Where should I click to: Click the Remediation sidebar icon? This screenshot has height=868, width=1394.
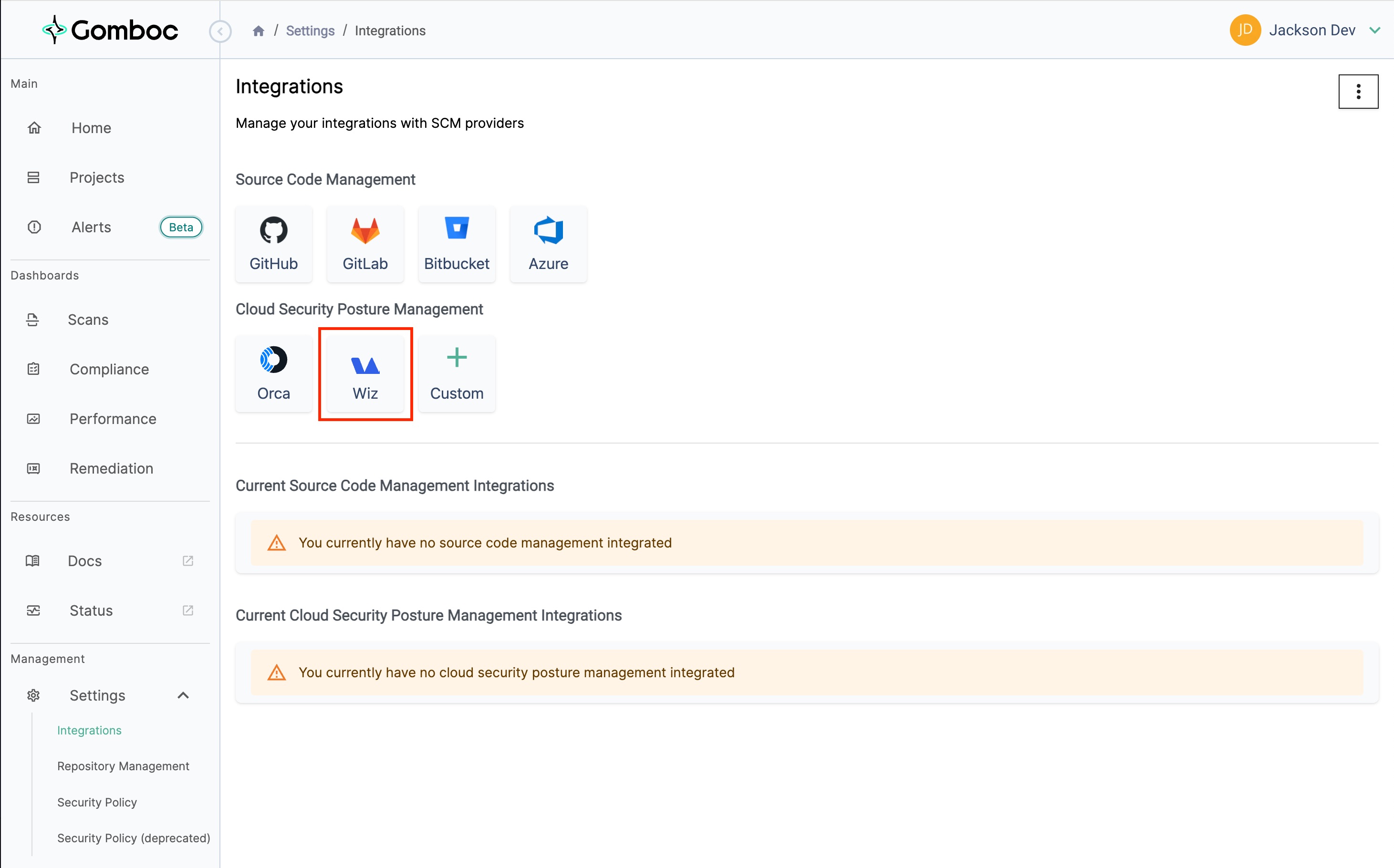tap(33, 468)
